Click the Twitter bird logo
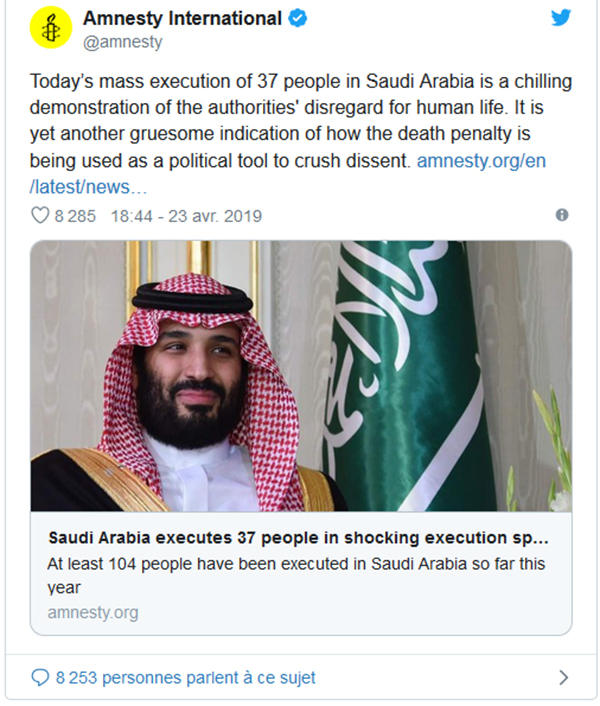Screen dimensions: 600x706 tap(561, 19)
